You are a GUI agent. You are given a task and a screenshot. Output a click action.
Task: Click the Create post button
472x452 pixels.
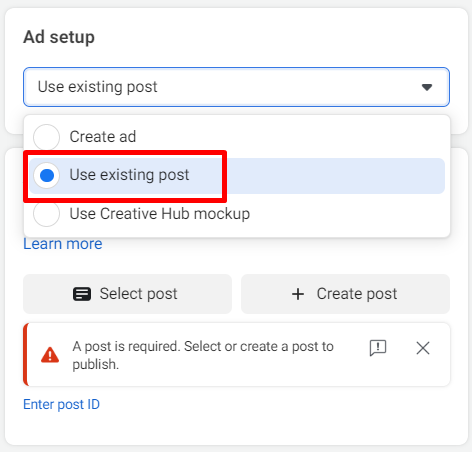[345, 294]
